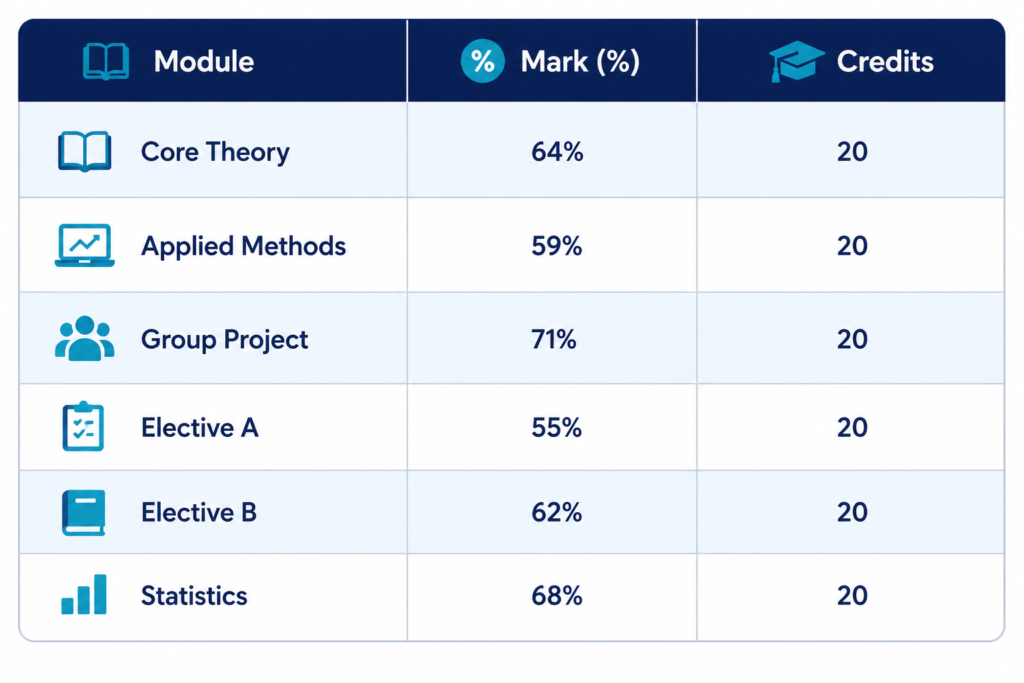1024x683 pixels.
Task: Click the Credits column header text
Action: pos(885,61)
